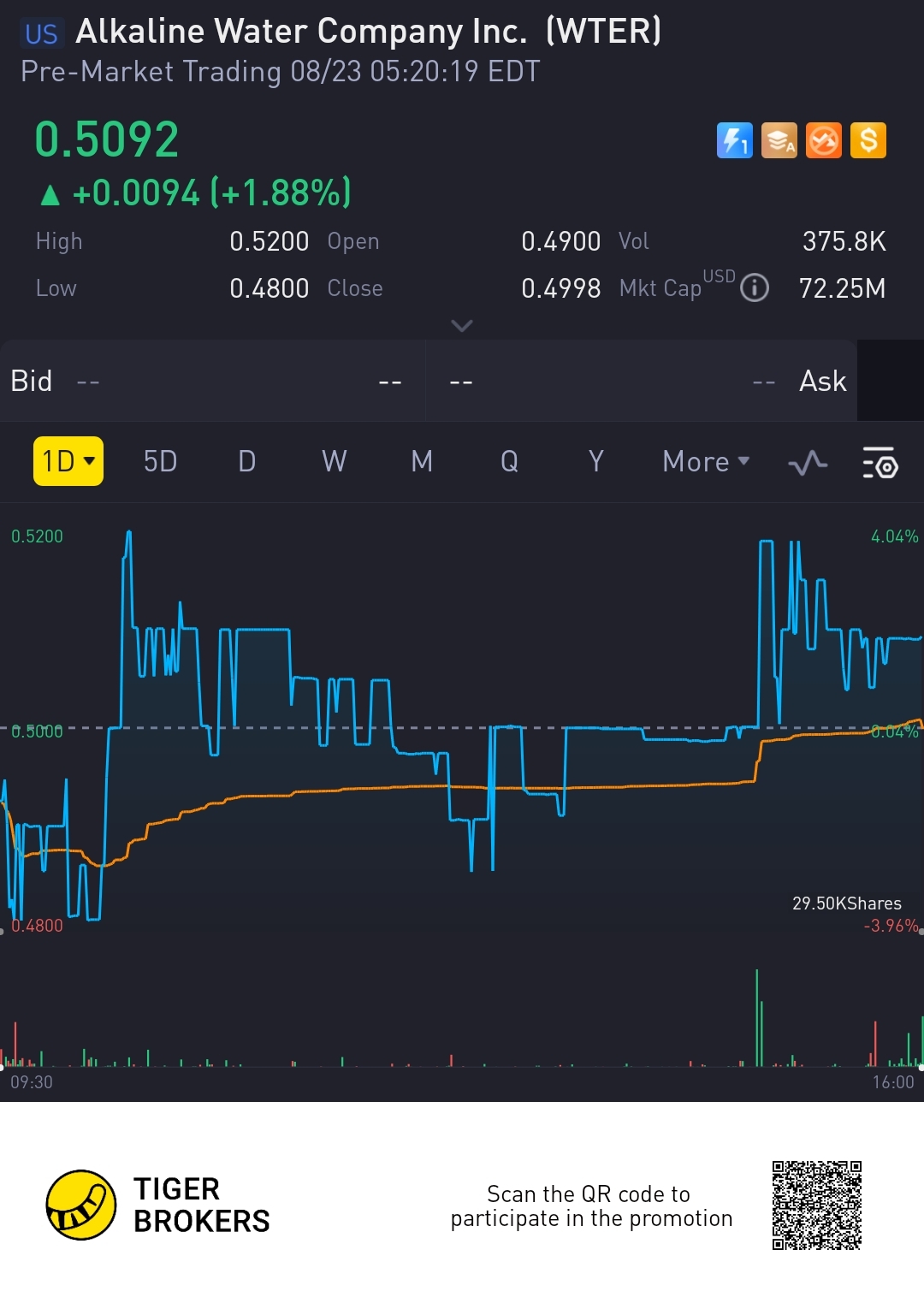Tap the promotion QR code
This screenshot has width=924, height=1309.
coord(816,1205)
